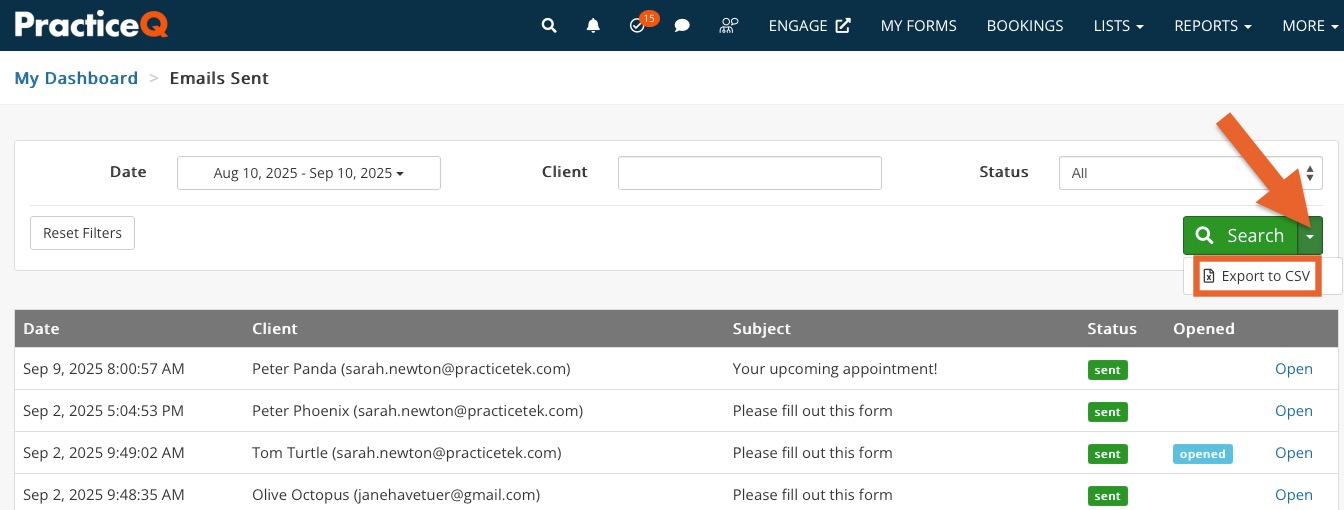Click 'Sep 2, 2025 9:48:35 AM' date cell
Screen dimensions: 1344x510
tap(104, 495)
